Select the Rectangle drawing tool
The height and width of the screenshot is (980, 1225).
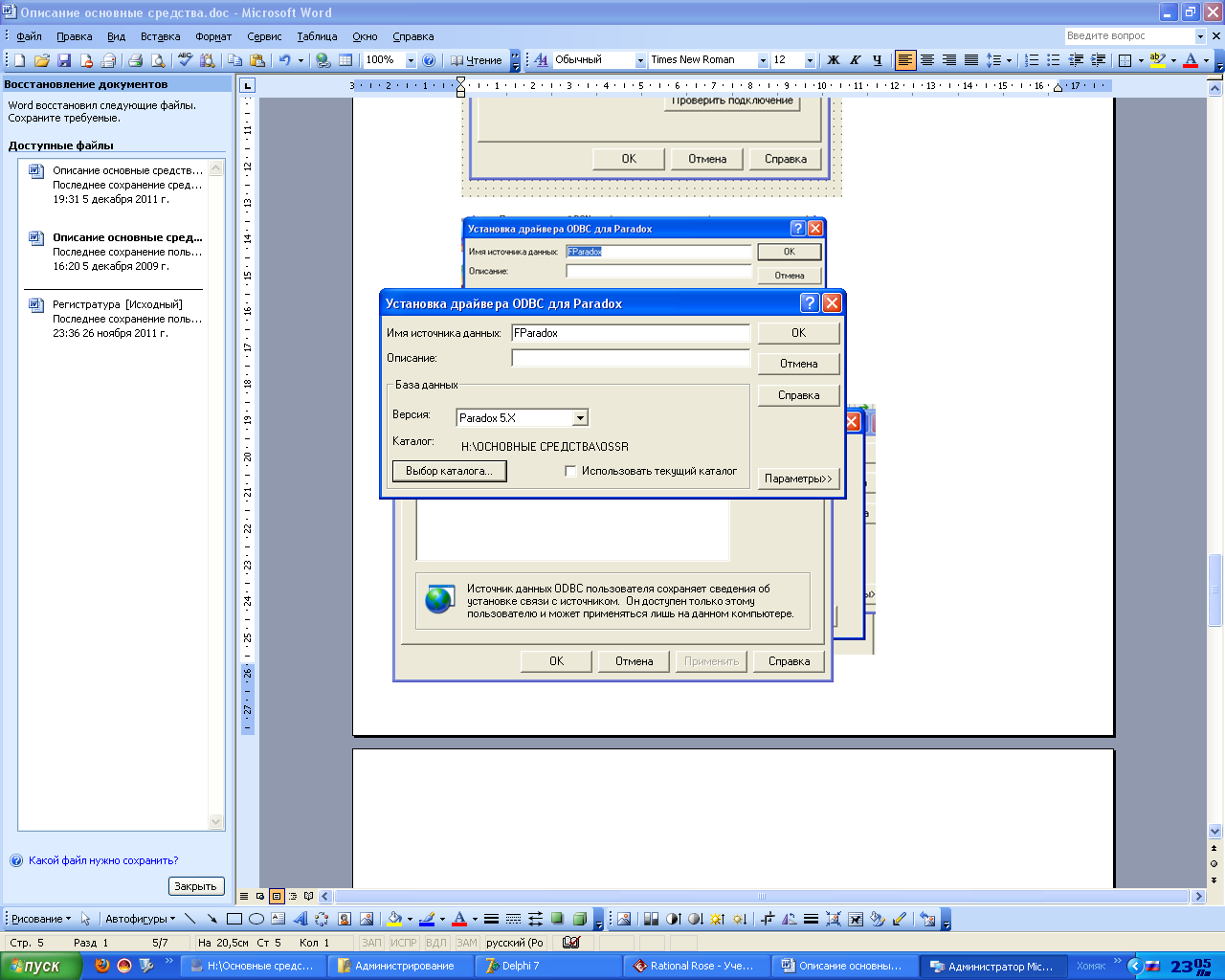[x=234, y=919]
